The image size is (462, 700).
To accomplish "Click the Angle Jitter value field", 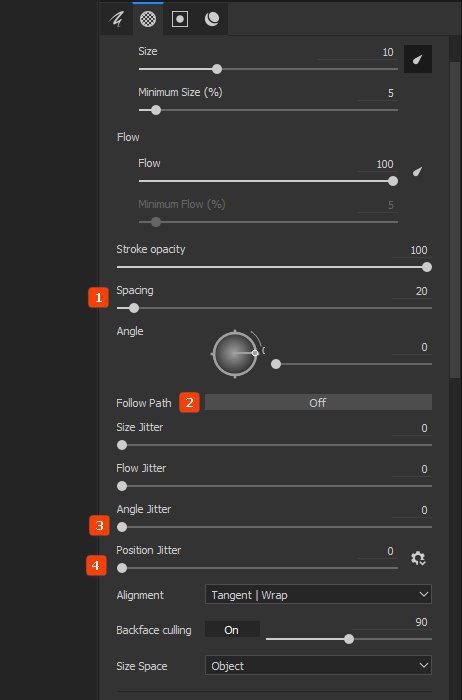I will point(412,510).
